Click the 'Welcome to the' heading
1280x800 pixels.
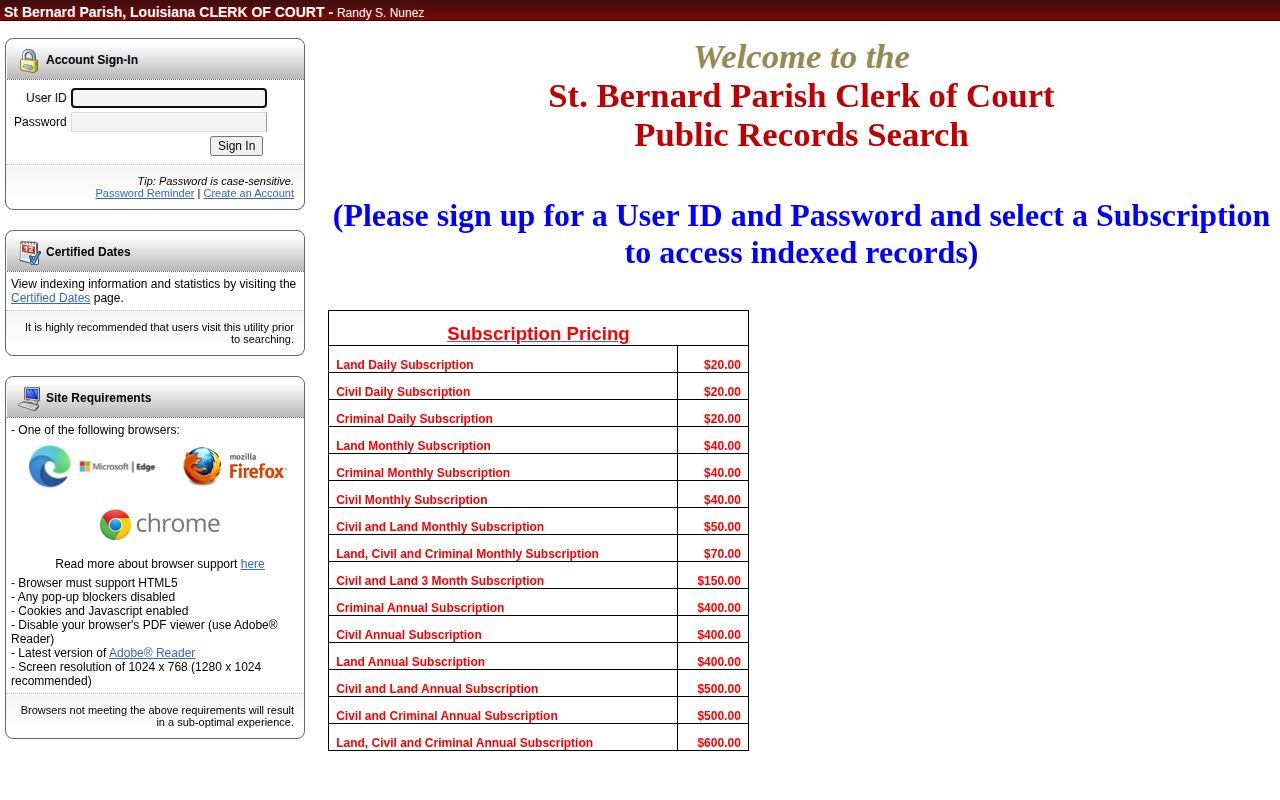coord(801,57)
